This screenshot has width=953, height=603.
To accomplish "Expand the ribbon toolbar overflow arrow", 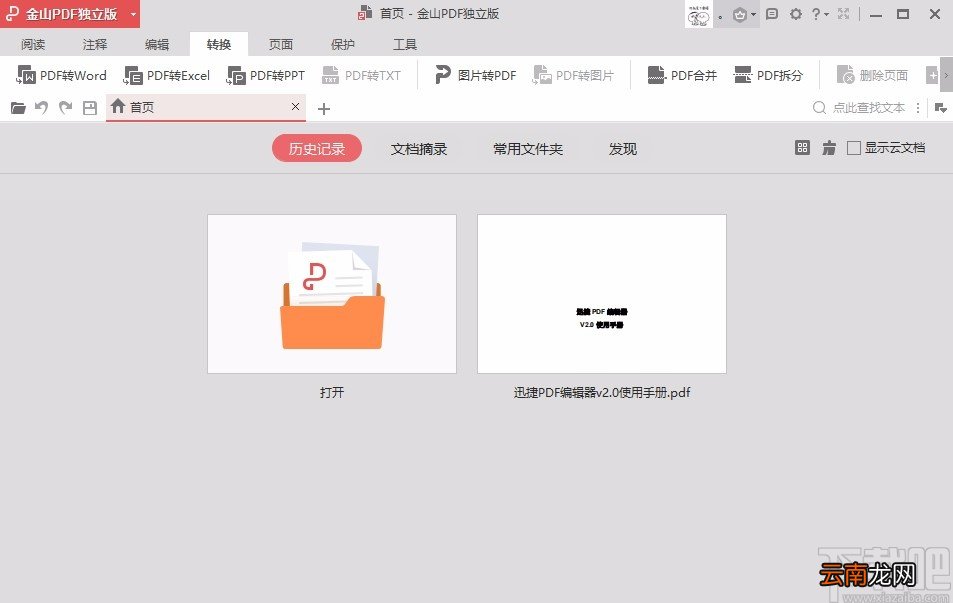I will click(946, 75).
